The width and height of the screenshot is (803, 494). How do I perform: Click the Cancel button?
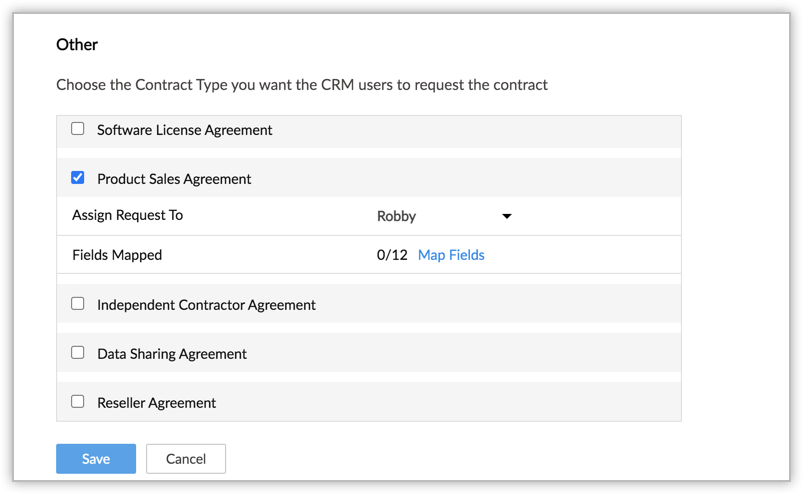186,459
